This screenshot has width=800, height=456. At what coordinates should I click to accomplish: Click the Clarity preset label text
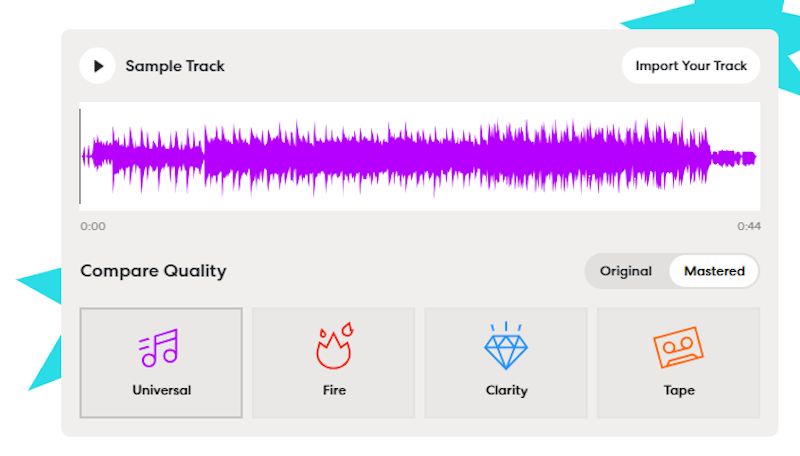[507, 390]
